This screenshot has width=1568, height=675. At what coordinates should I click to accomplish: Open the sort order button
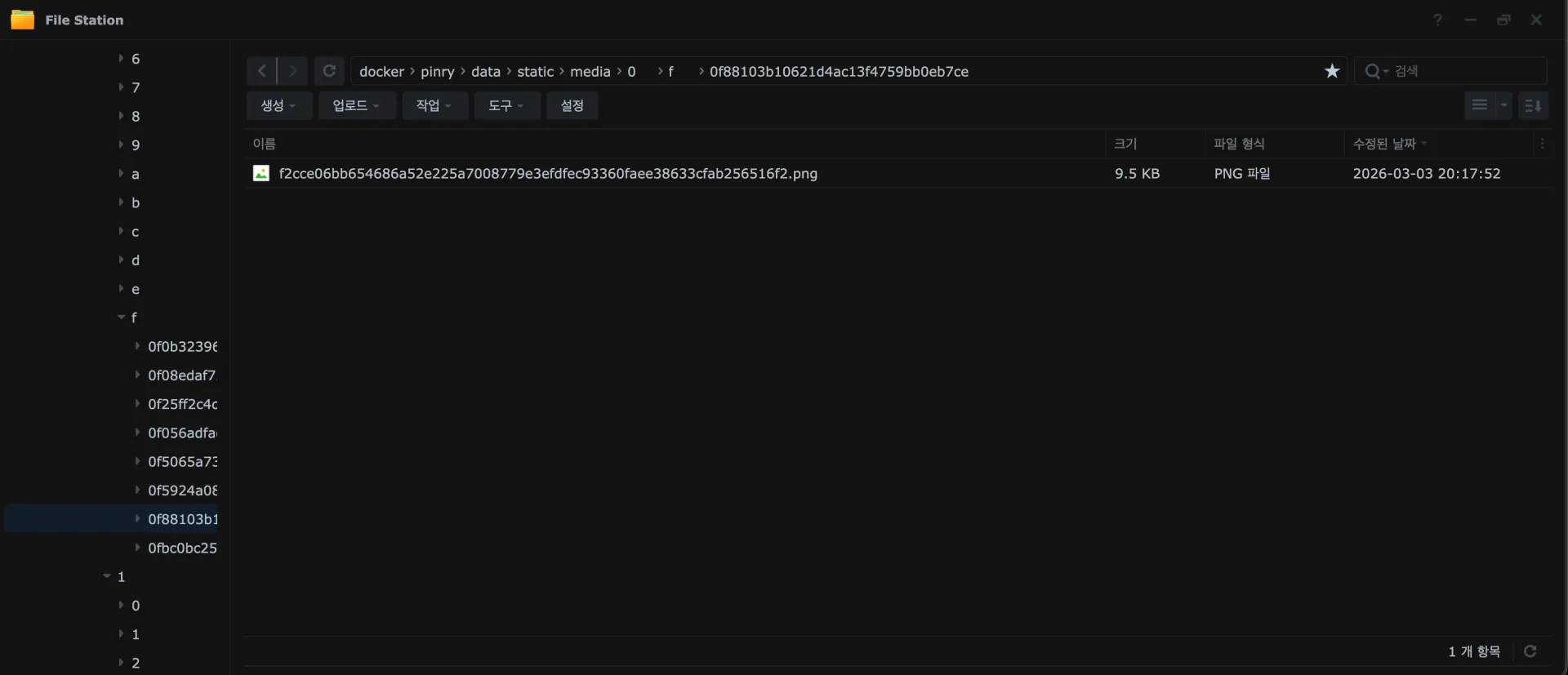[1533, 105]
